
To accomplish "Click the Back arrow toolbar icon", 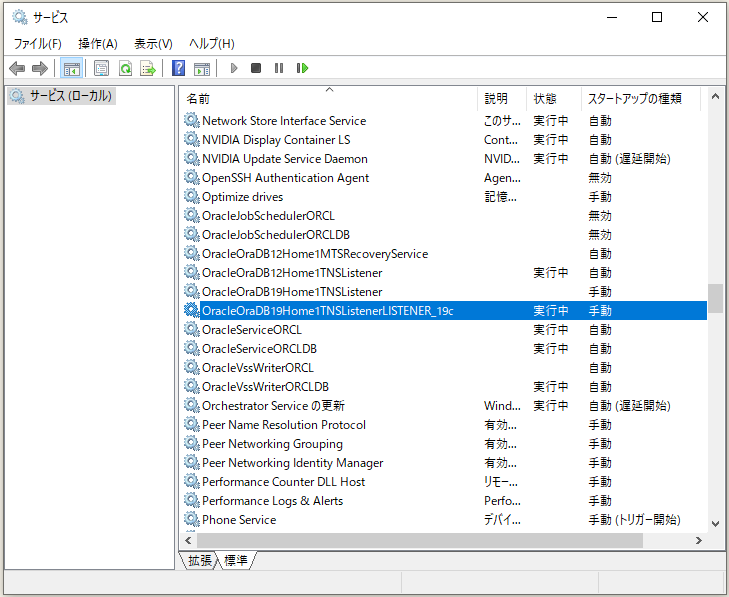I will click(x=17, y=69).
